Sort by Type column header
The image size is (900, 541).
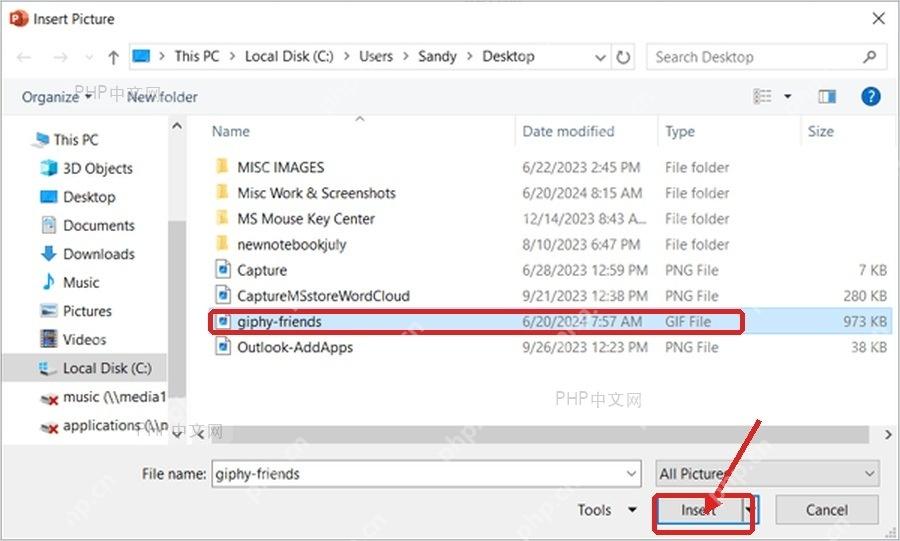coord(680,131)
